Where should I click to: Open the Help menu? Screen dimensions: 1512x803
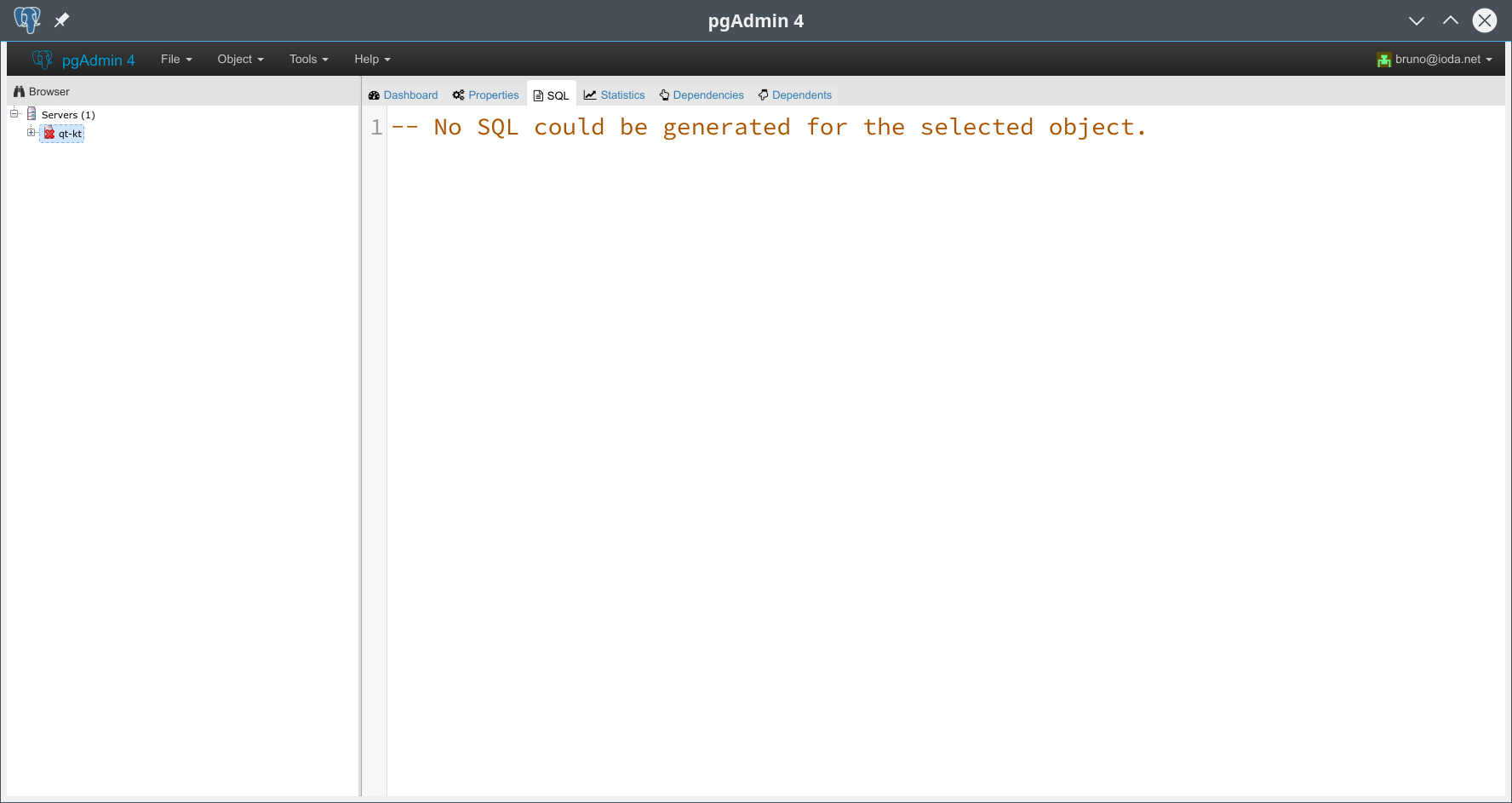(372, 60)
